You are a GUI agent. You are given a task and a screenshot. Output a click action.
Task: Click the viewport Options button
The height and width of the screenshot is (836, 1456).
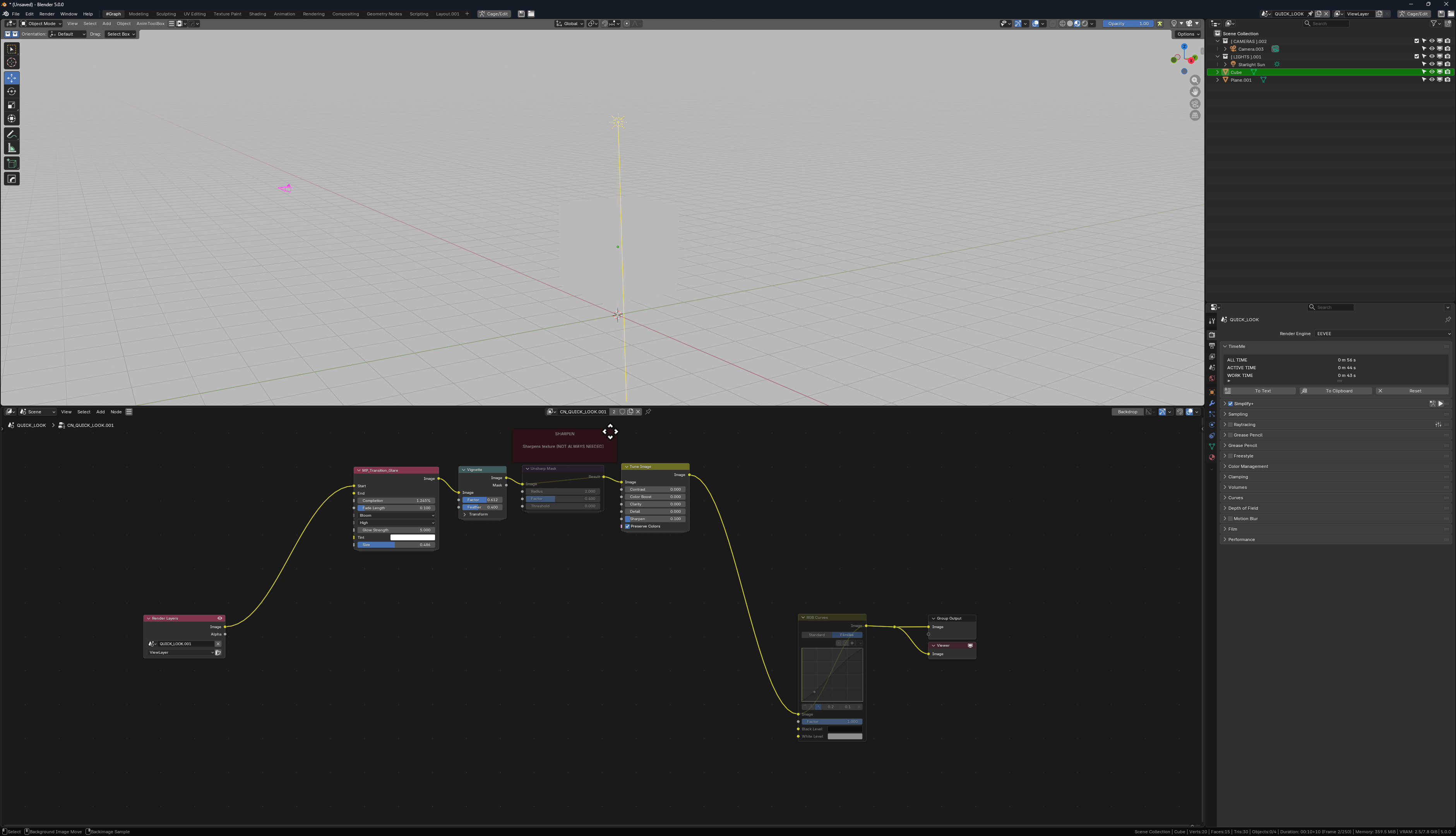[1187, 34]
